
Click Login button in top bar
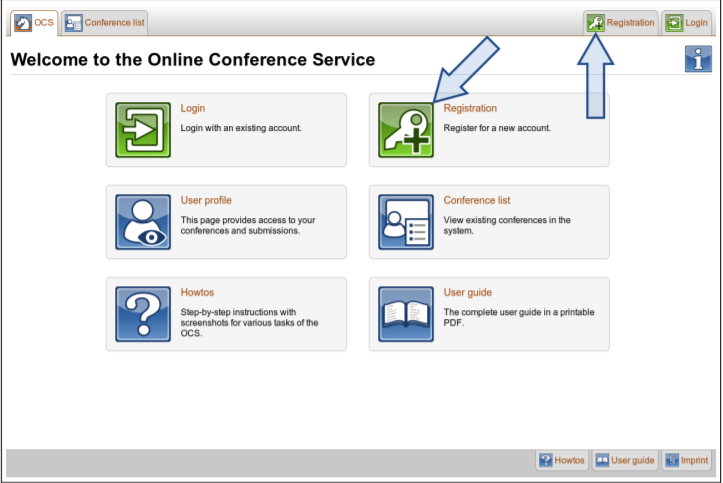coord(686,22)
